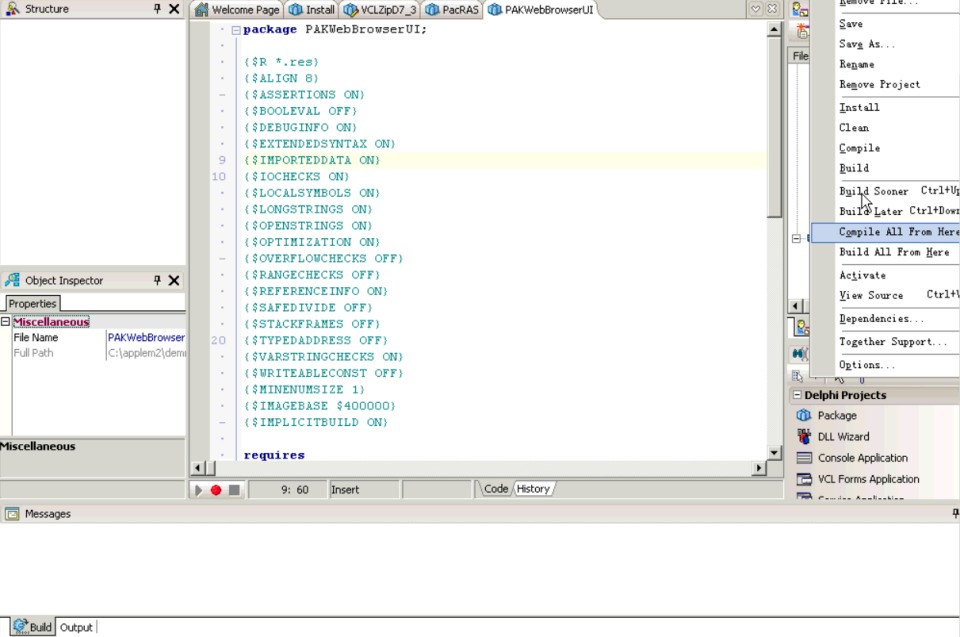Choose Build Later from the context menu
960x637 pixels.
tap(885, 211)
